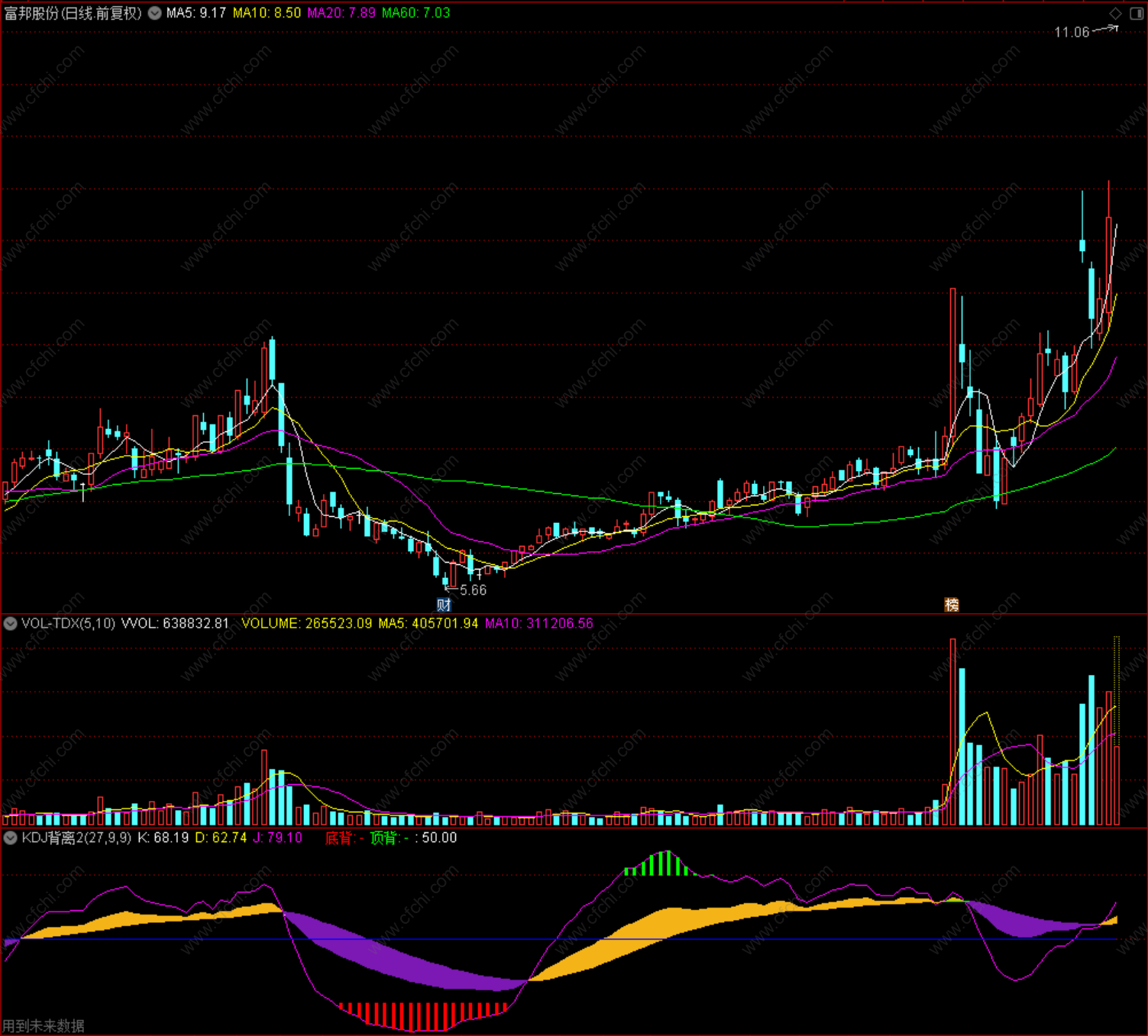The height and width of the screenshot is (1036, 1148).
Task: Click the 富邦股份(日线,前复权) chart title
Action: [x=73, y=13]
